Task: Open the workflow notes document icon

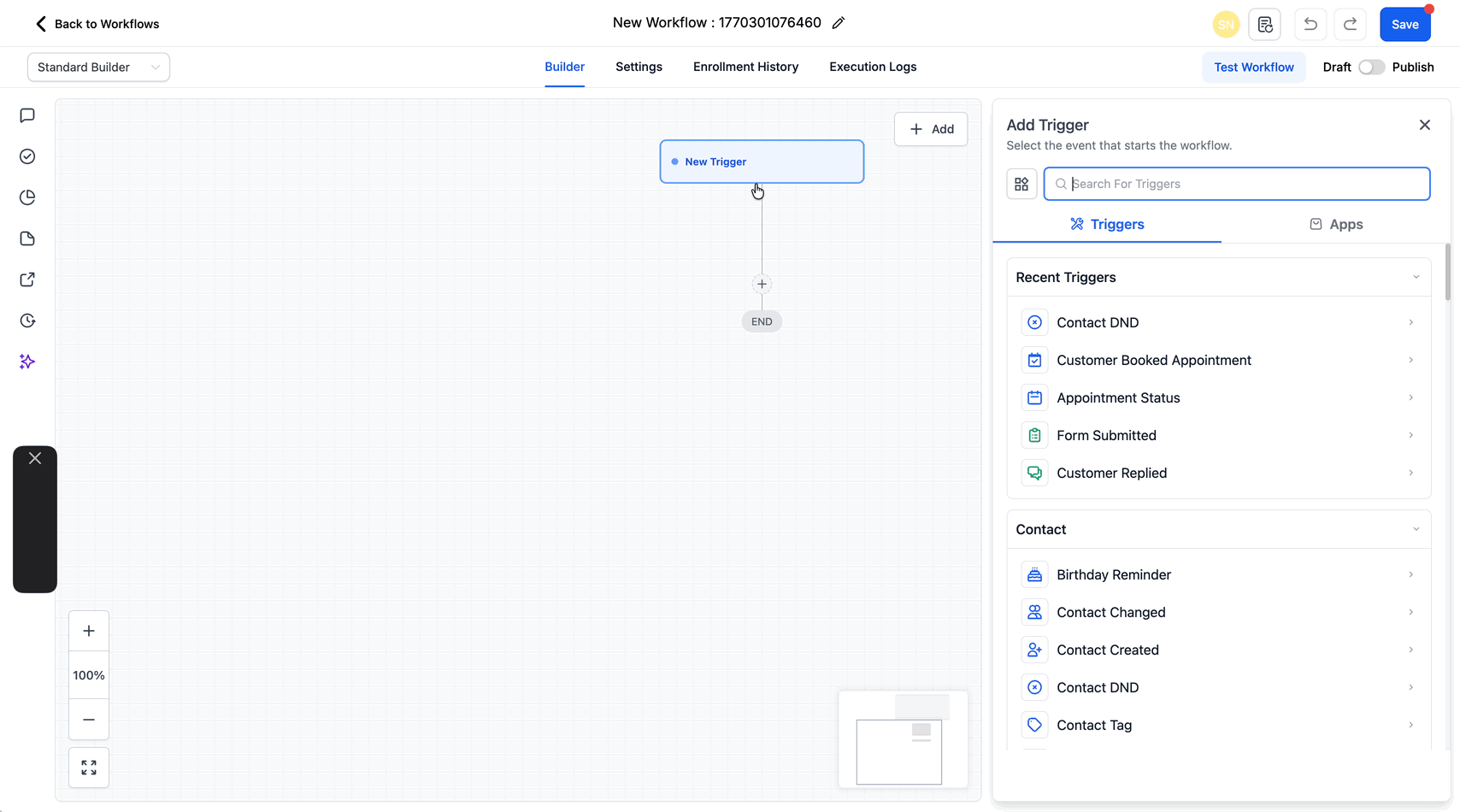Action: tap(1265, 24)
